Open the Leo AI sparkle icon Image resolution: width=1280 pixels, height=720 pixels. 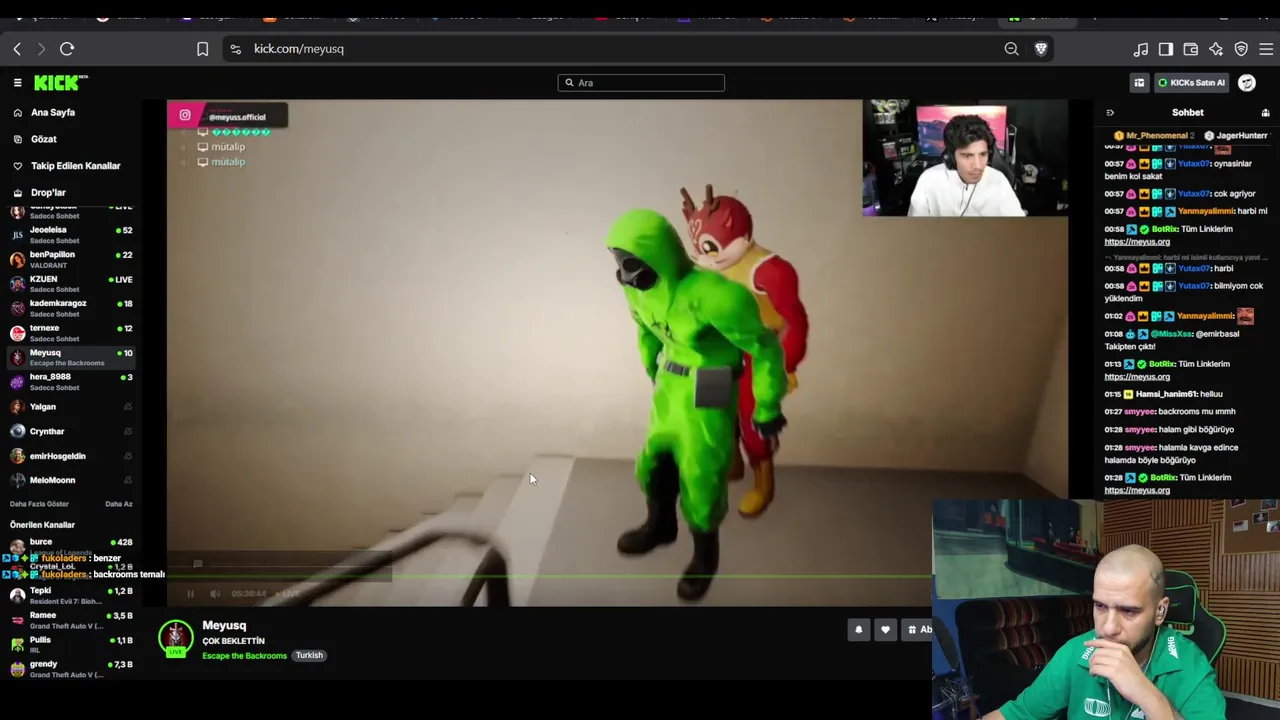tap(1216, 49)
